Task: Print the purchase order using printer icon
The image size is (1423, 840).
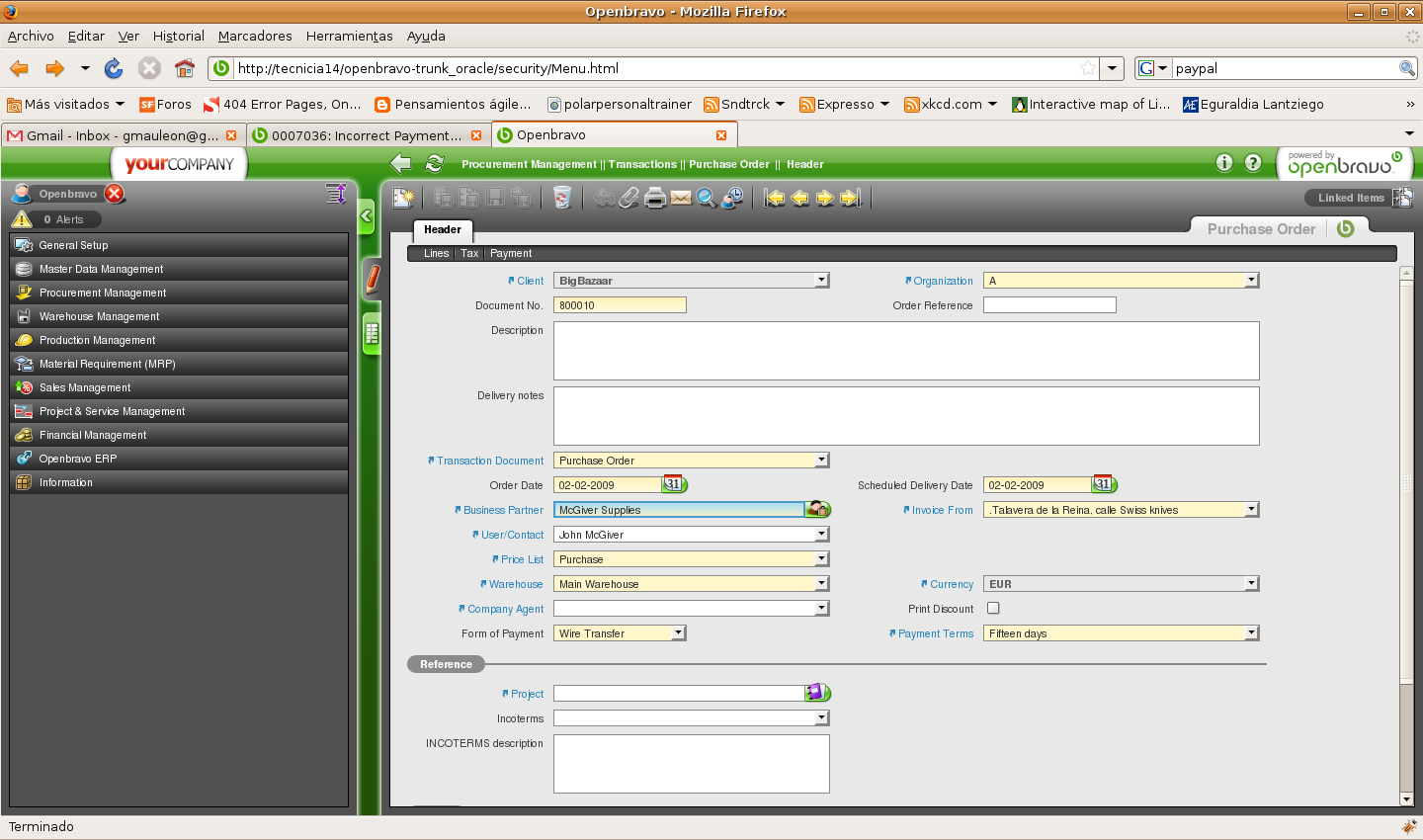Action: tap(655, 198)
